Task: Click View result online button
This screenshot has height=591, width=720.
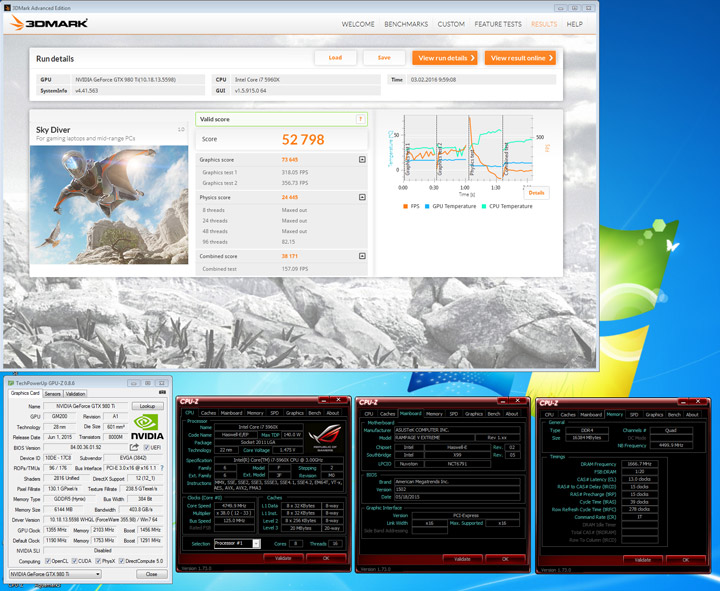Action: tap(520, 58)
